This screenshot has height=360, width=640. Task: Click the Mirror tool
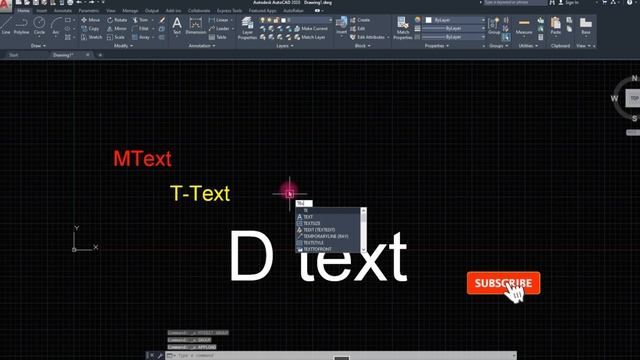tap(117, 29)
